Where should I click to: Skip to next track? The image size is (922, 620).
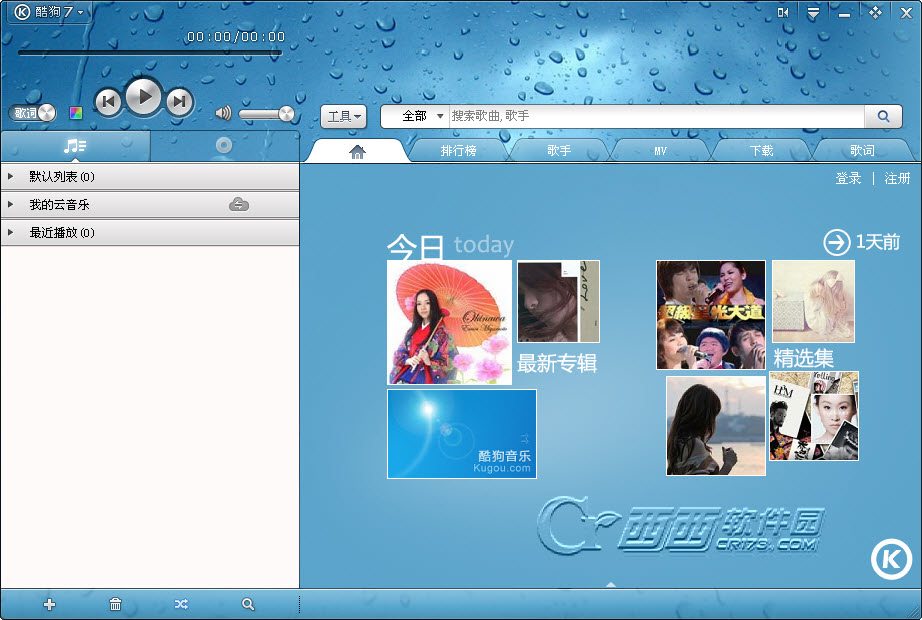(x=179, y=102)
